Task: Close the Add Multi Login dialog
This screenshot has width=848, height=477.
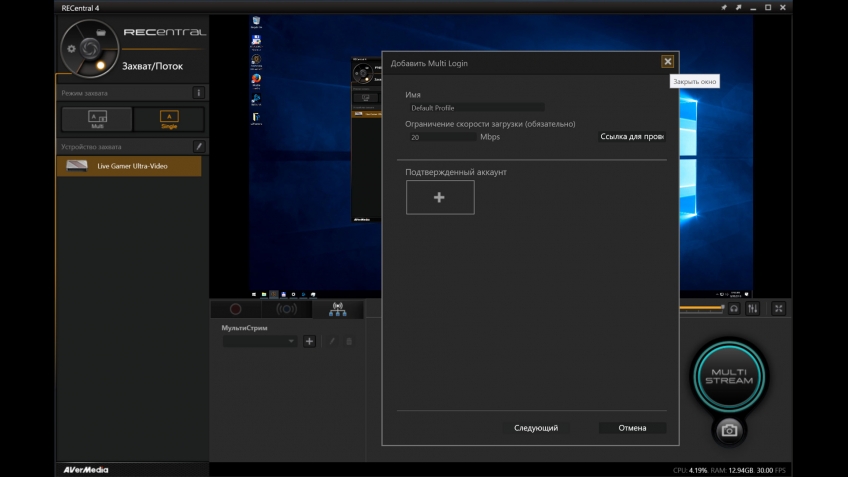Action: click(667, 62)
